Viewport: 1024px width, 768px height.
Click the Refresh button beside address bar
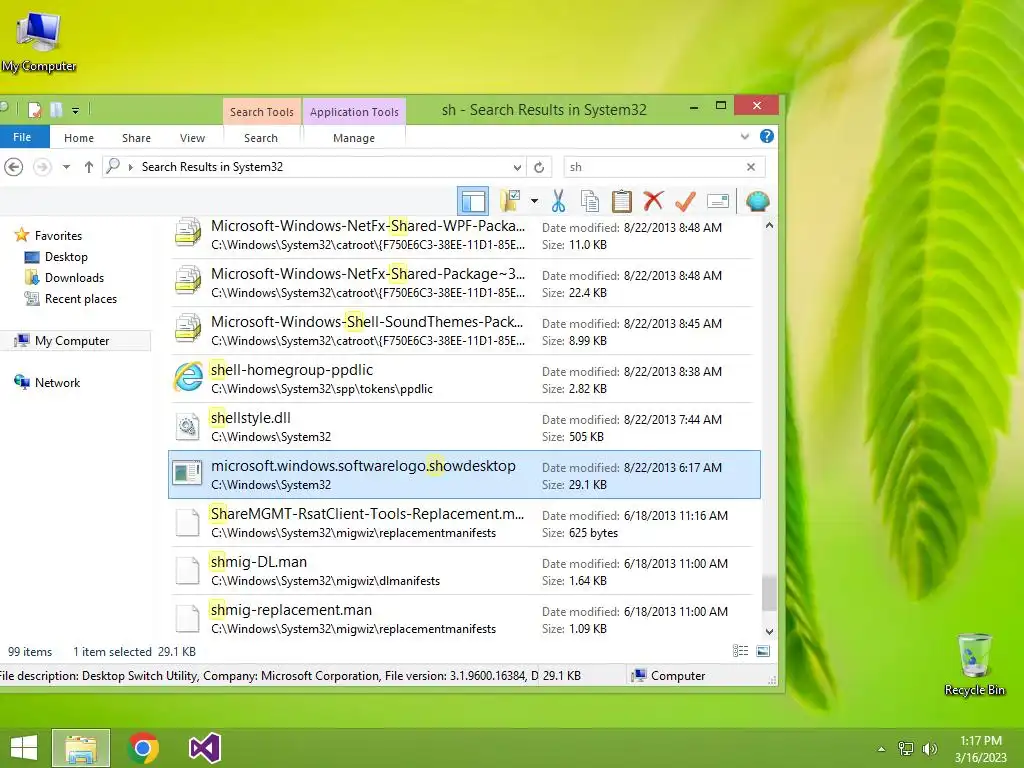pos(539,167)
